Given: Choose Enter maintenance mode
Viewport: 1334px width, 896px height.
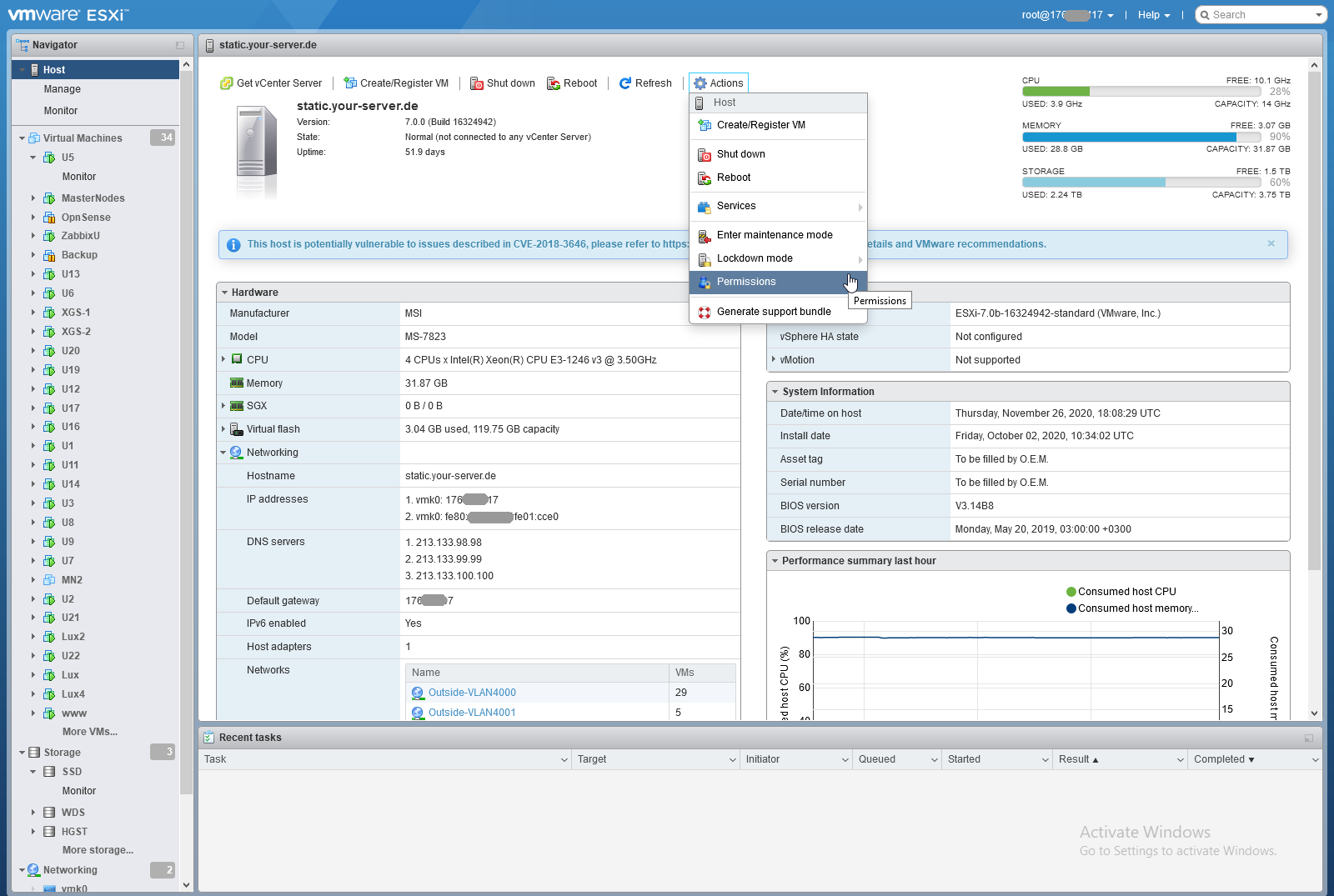Looking at the screenshot, I should point(778,235).
